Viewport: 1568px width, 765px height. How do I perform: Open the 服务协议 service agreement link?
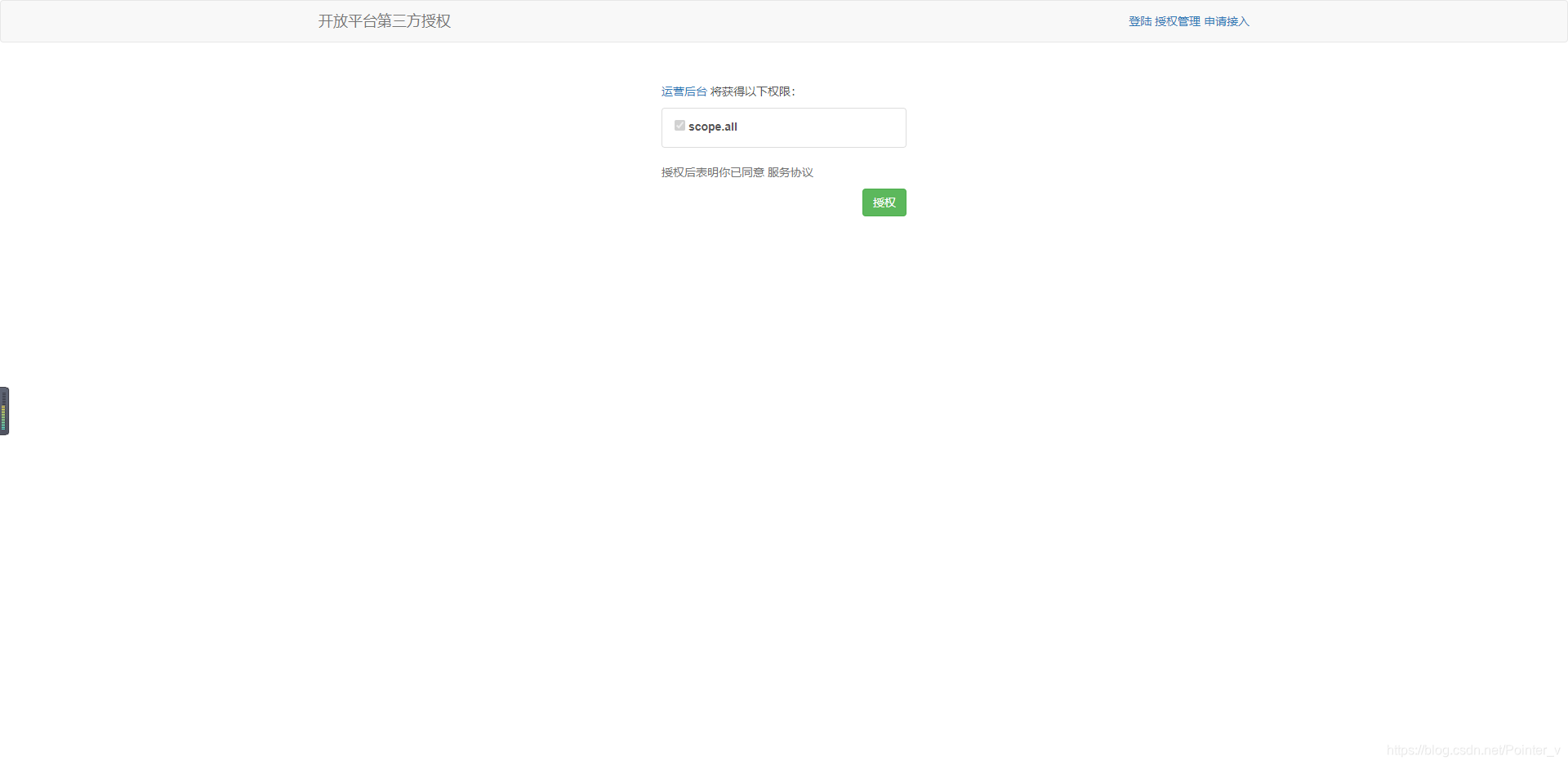click(791, 172)
